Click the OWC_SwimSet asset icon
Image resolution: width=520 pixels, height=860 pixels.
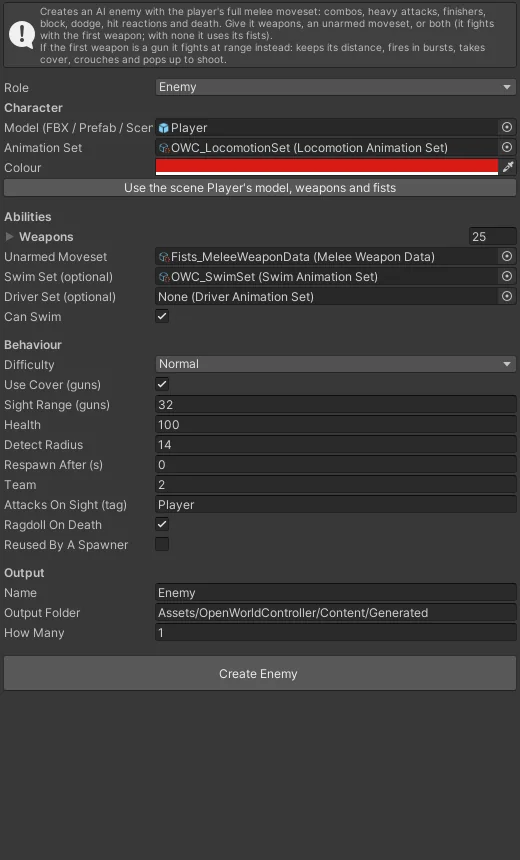click(x=164, y=276)
